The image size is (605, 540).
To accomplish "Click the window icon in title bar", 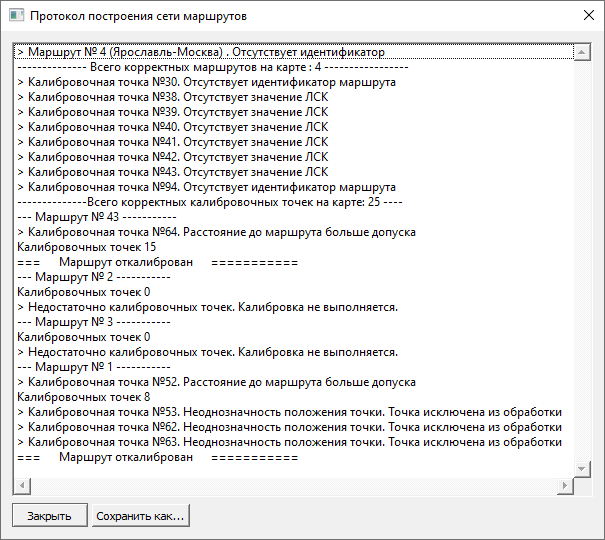I will click(x=16, y=15).
